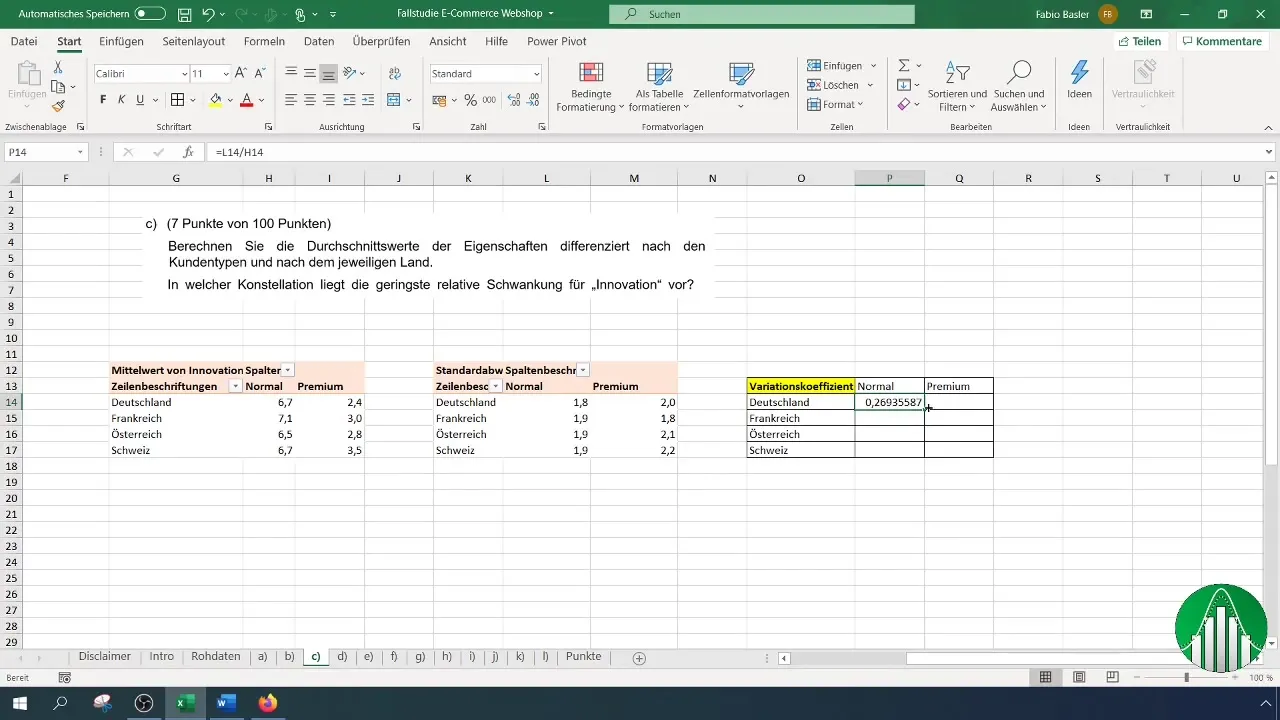Toggle Automatisches Speichern switch
The height and width of the screenshot is (720, 1280).
point(150,15)
